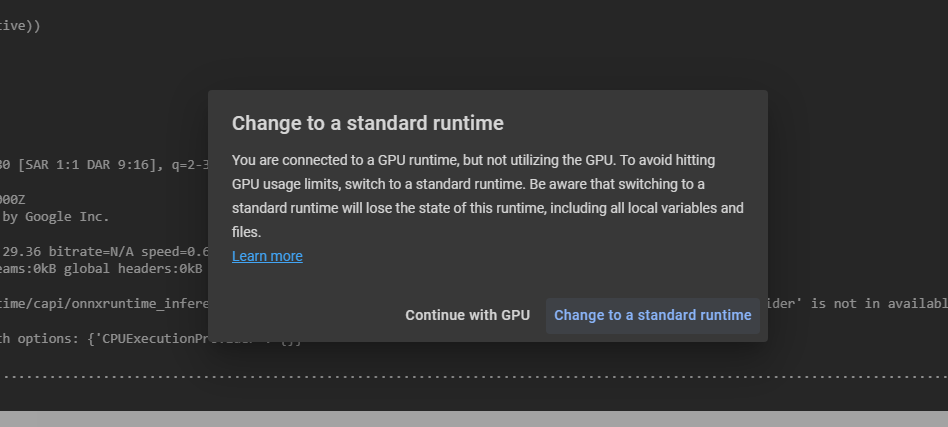The width and height of the screenshot is (948, 427).
Task: Click the "global headers:0kB" output line
Action: pos(100,268)
